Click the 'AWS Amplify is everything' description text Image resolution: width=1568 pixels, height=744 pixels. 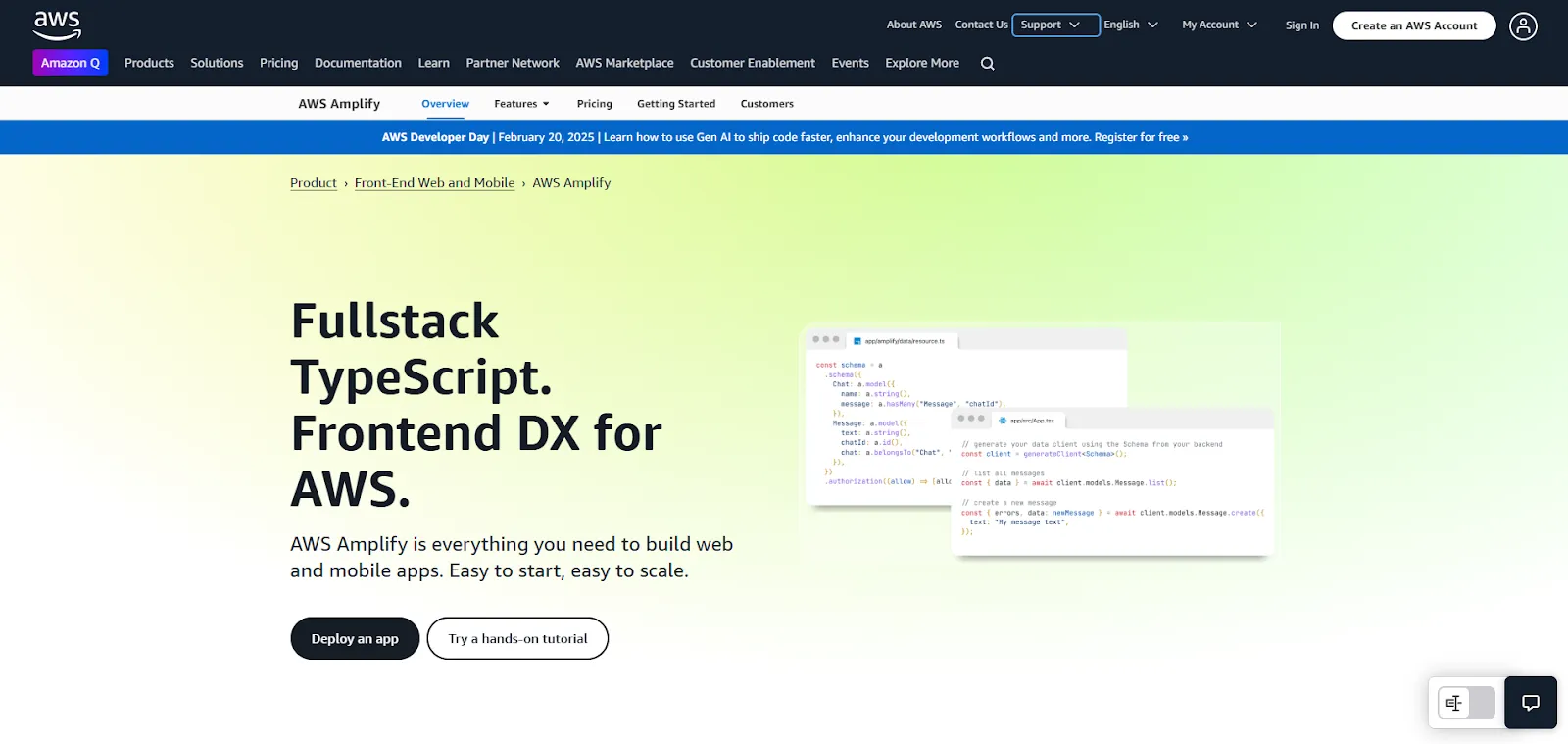pyautogui.click(x=512, y=557)
